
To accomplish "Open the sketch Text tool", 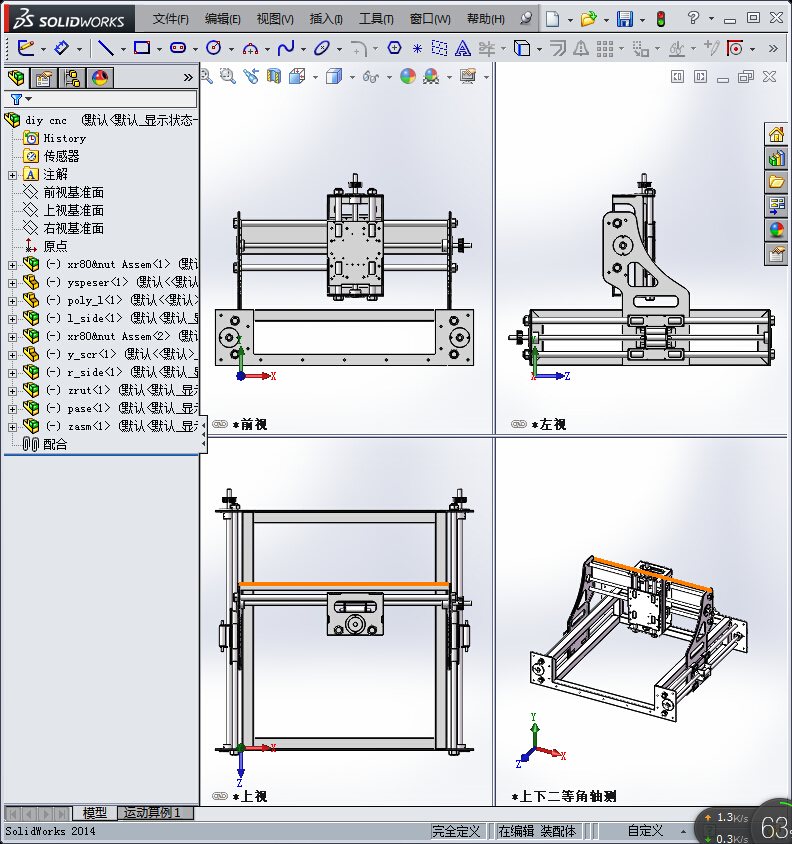I will click(462, 48).
